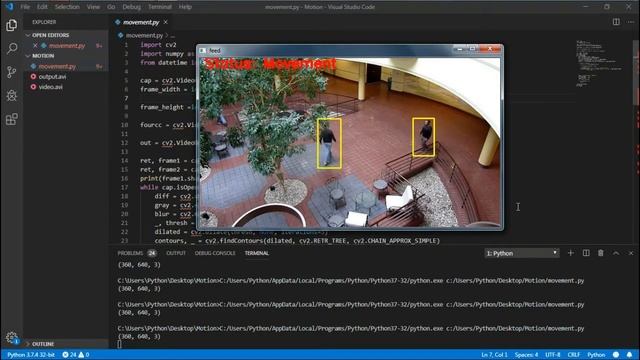Add a new terminal with plus icon
Viewport: 640px width, 360px height.
(x=571, y=253)
